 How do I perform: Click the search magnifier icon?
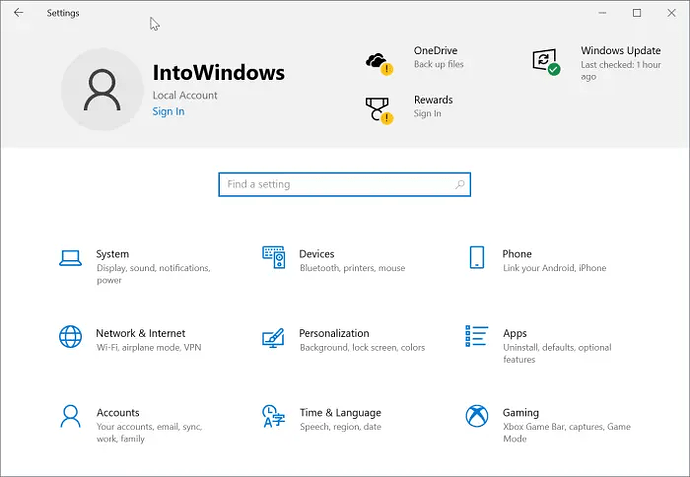coord(460,184)
